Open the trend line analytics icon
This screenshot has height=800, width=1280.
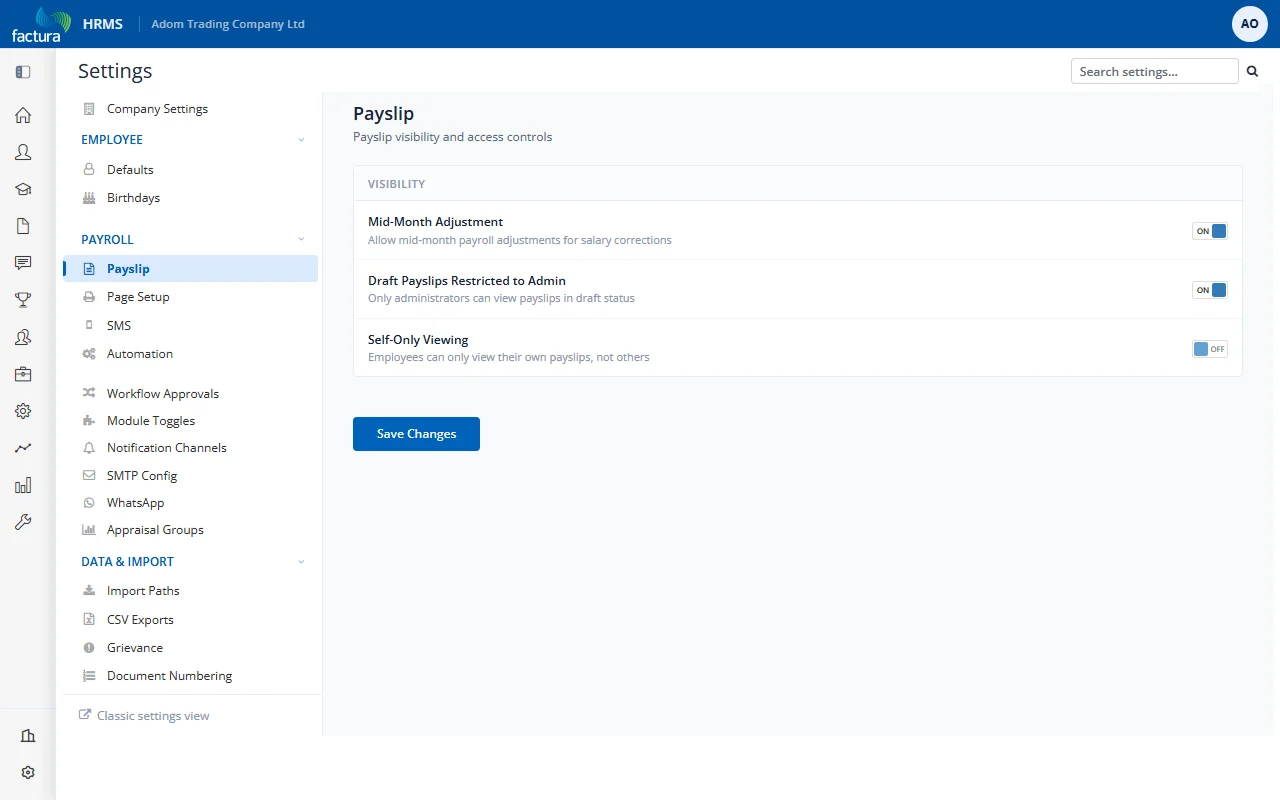(23, 448)
